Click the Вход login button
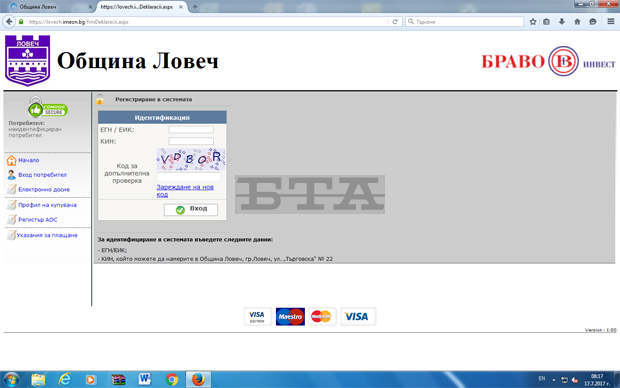The image size is (620, 388). pos(191,209)
